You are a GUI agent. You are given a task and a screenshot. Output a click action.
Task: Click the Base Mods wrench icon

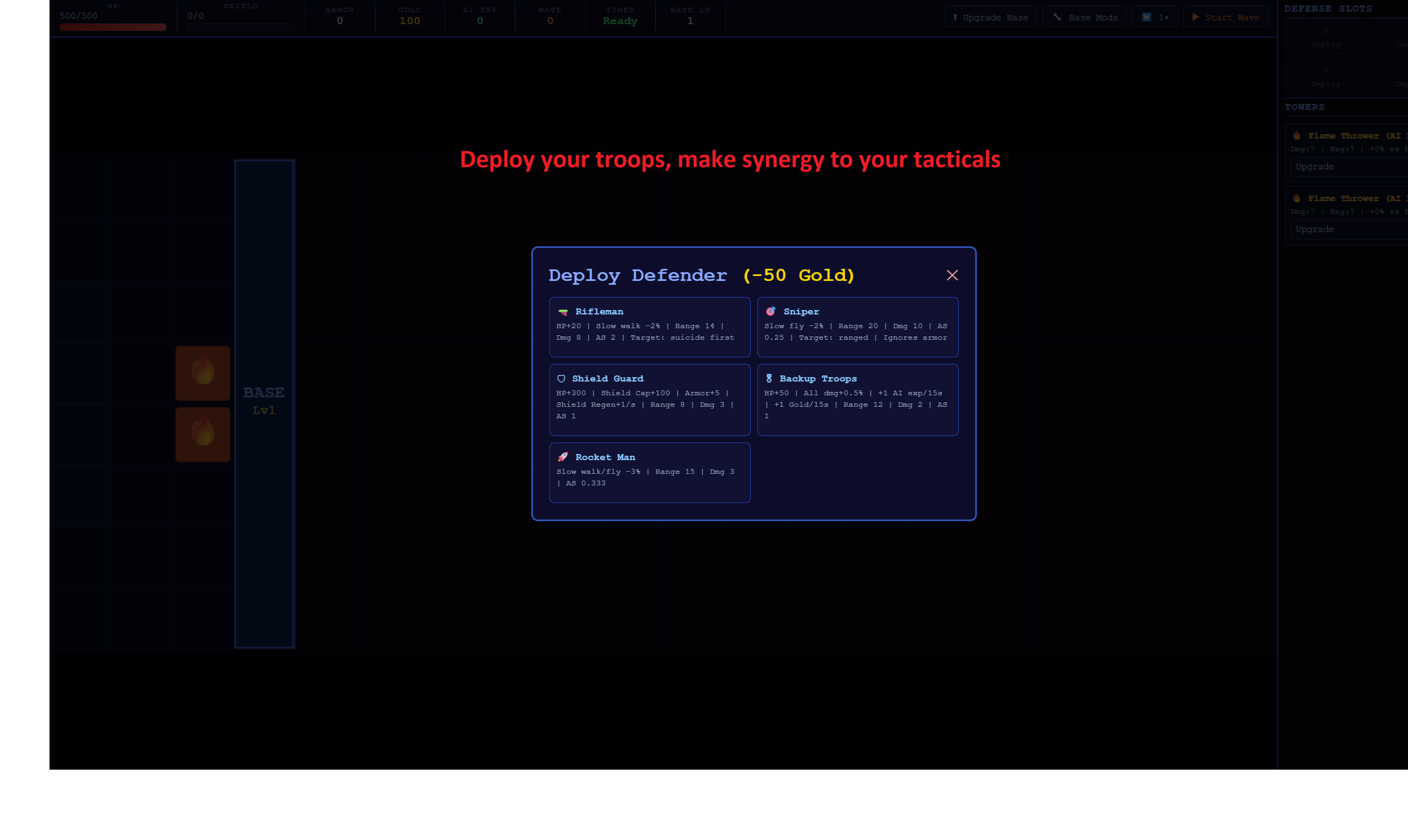click(x=1057, y=17)
